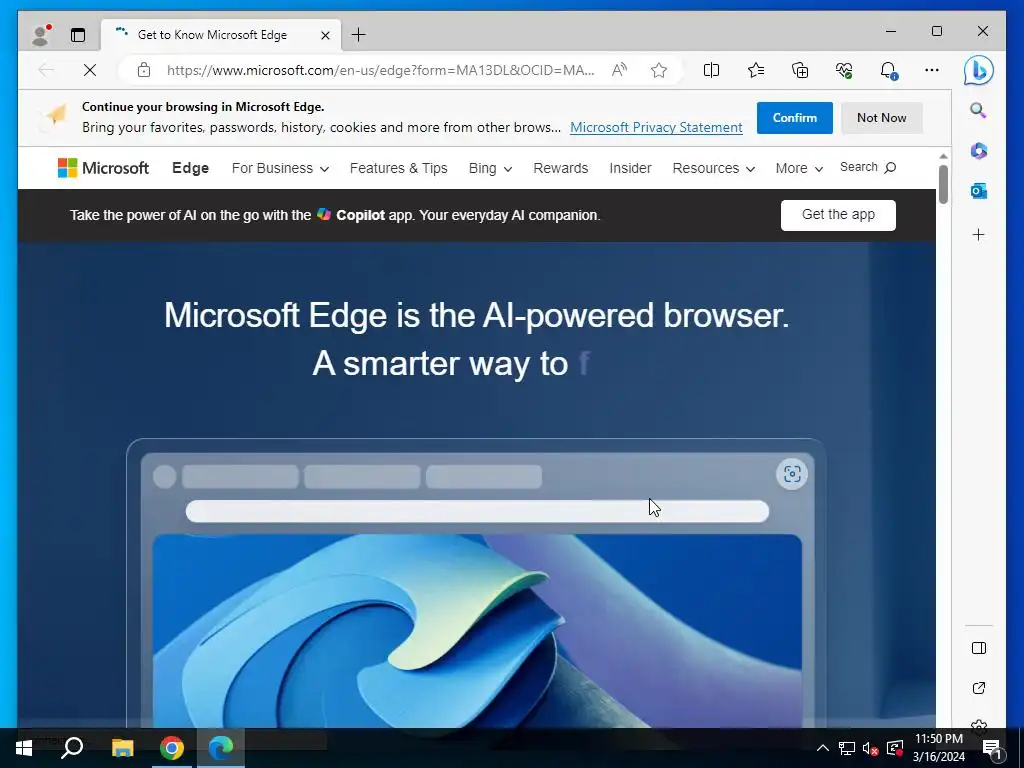
Task: Open Microsoft Privacy Statement link
Action: tap(656, 127)
